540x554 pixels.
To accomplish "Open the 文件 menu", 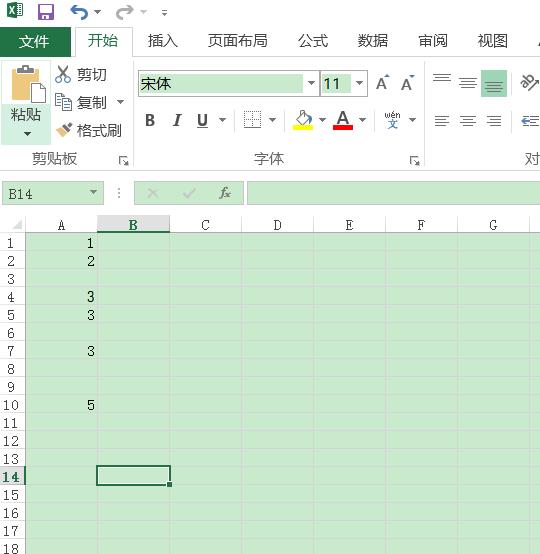I will click(35, 42).
